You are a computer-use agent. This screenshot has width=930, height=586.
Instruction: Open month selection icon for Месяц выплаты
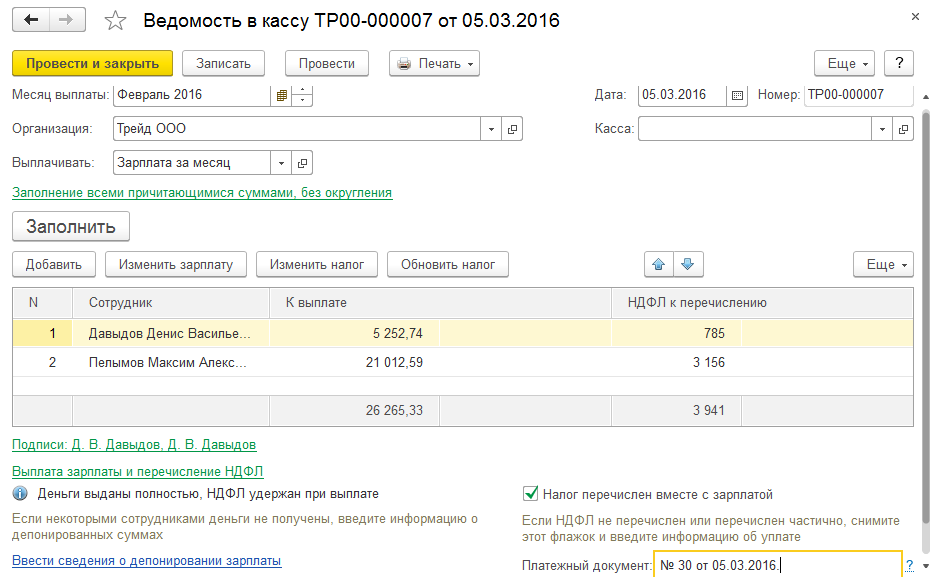[x=282, y=96]
